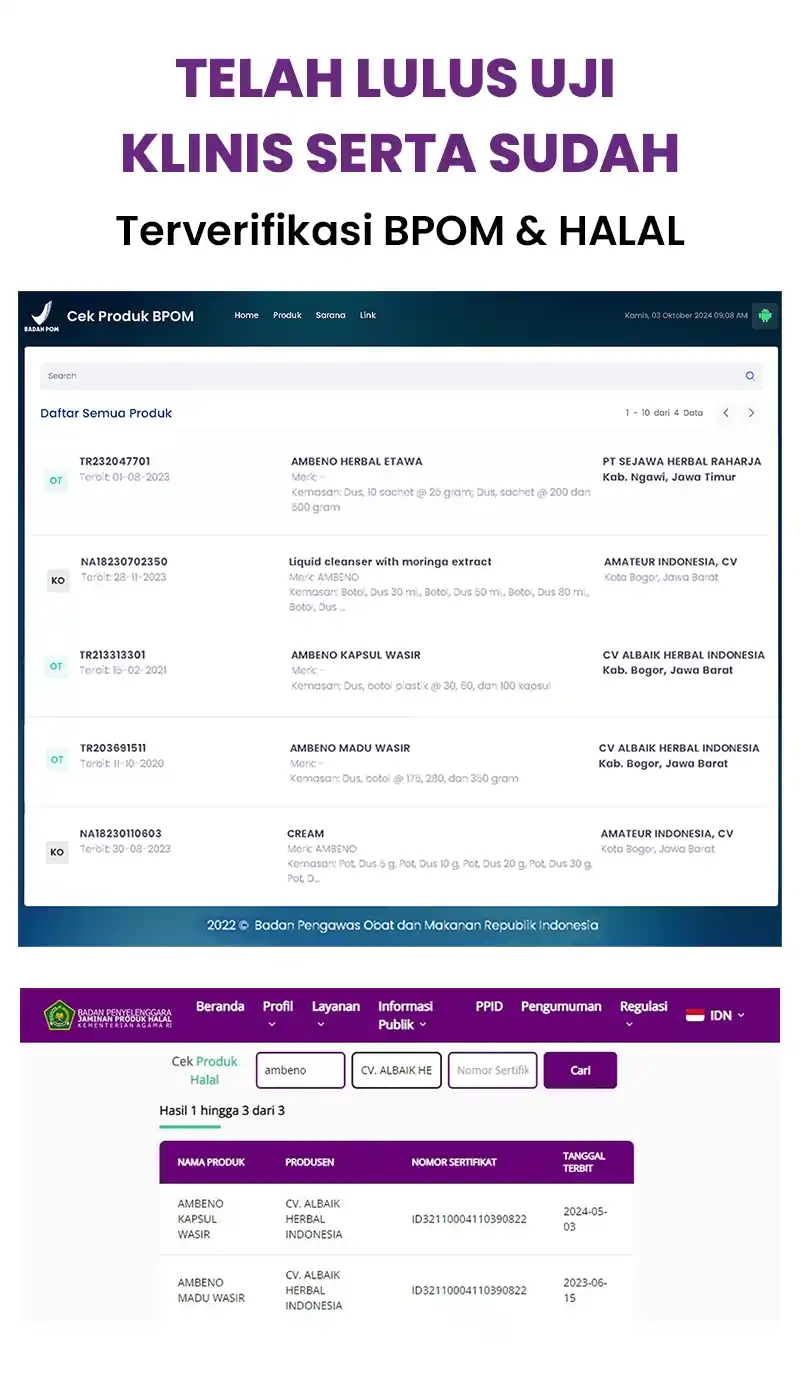The height and width of the screenshot is (1373, 800).
Task: Open the Sarana menu item
Action: coord(330,315)
